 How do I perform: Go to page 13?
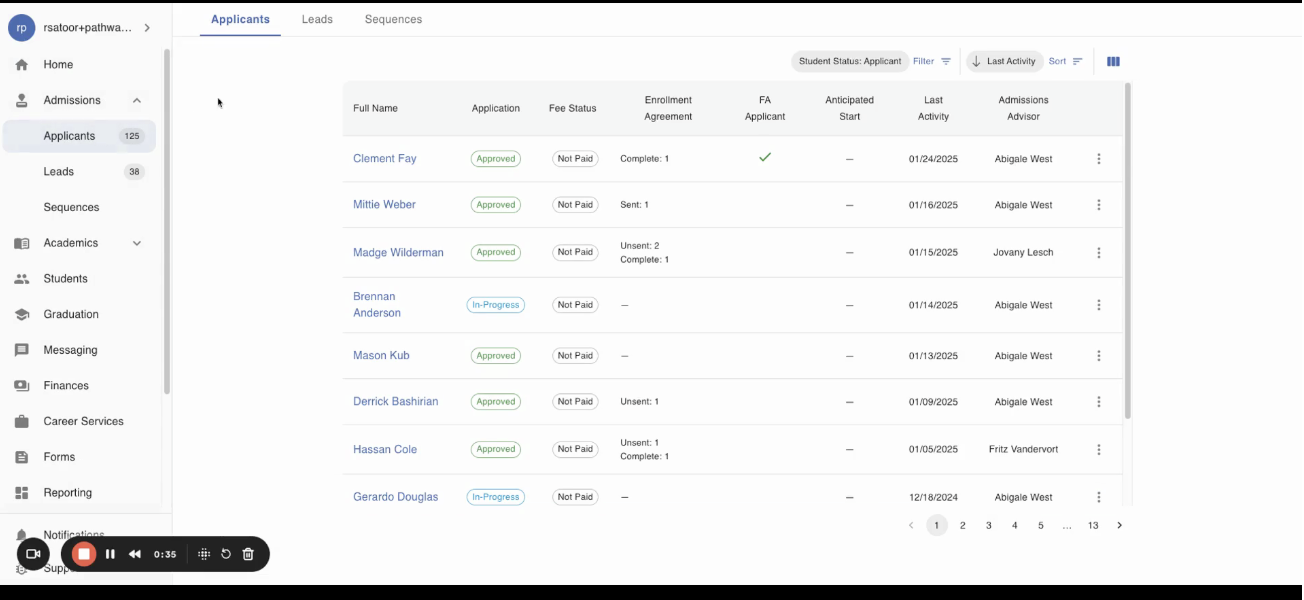(1093, 526)
